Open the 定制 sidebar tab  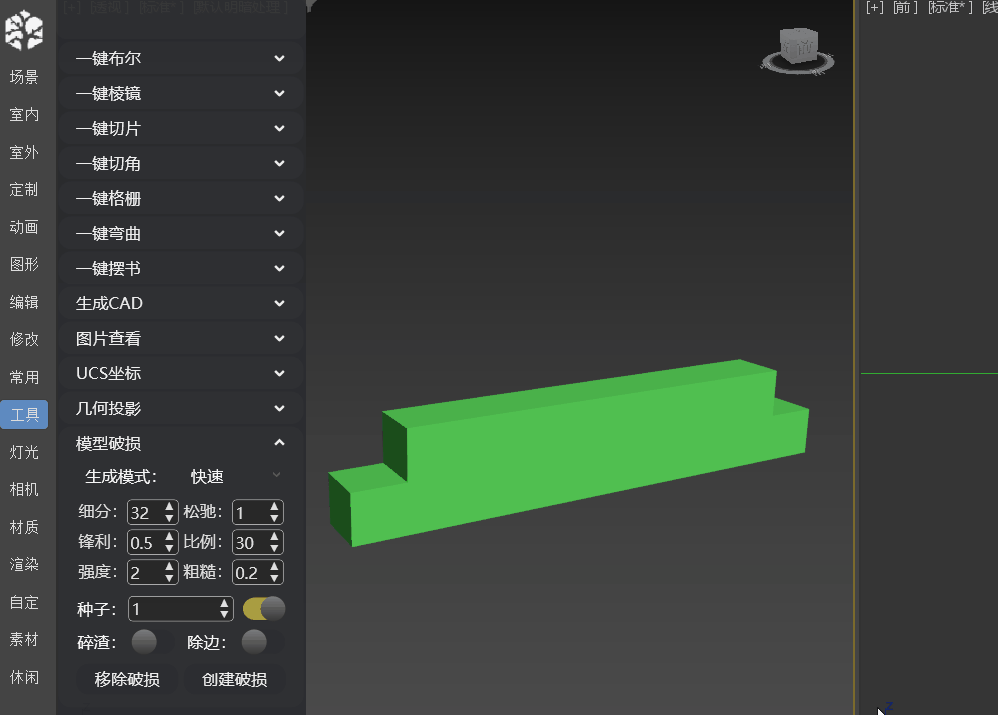click(24, 190)
